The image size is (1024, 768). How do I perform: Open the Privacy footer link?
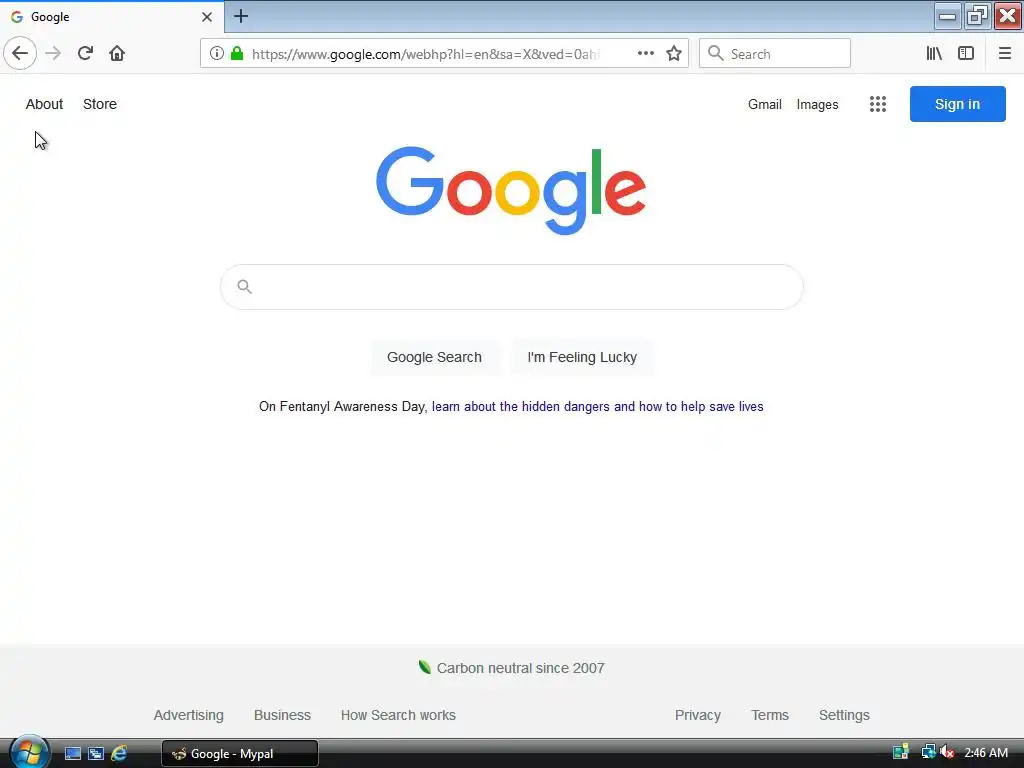click(697, 715)
